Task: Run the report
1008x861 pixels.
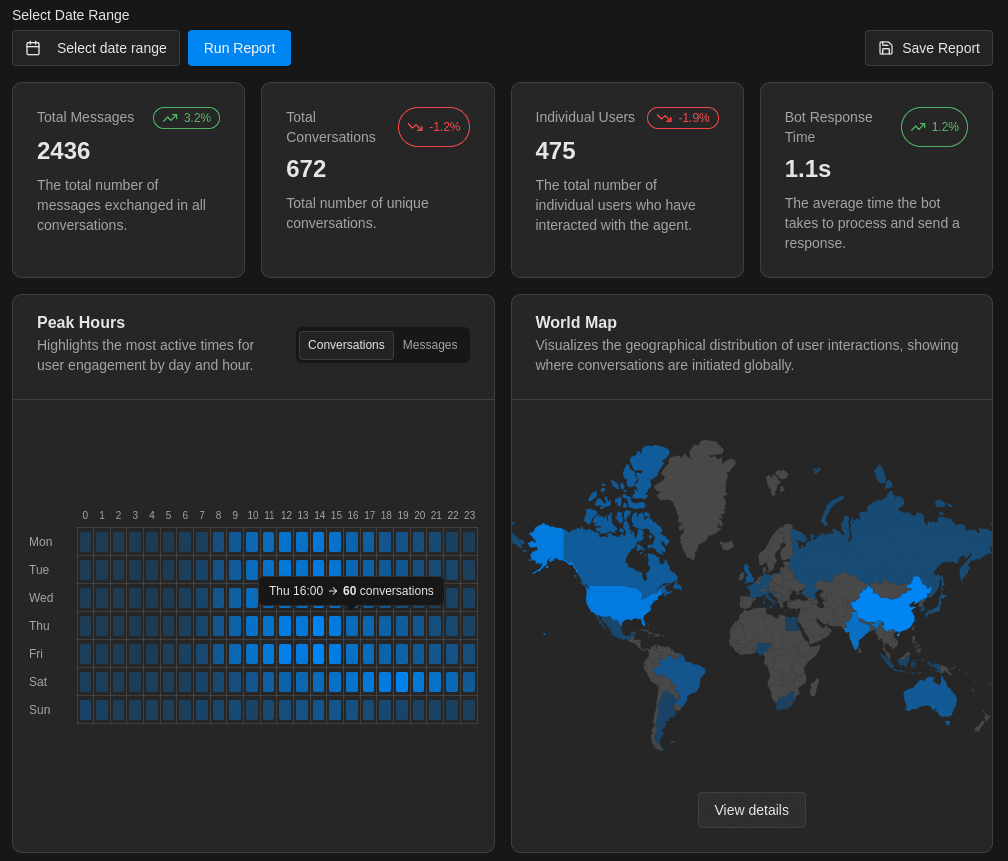Action: 239,48
